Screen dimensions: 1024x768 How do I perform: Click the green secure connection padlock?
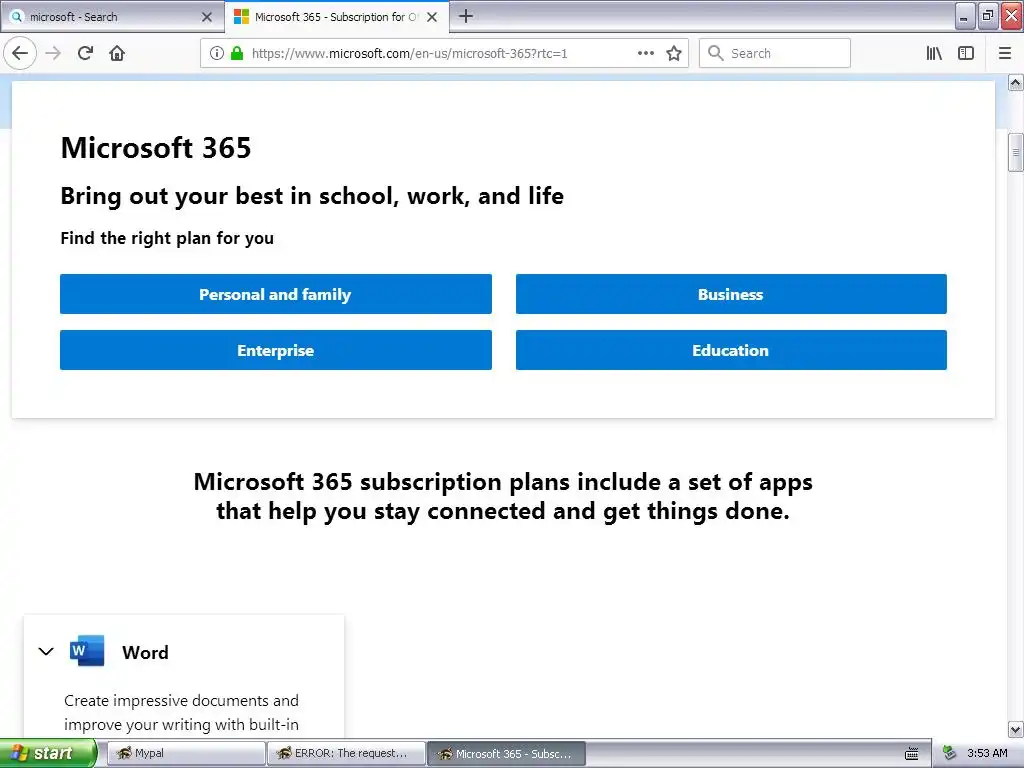[237, 54]
